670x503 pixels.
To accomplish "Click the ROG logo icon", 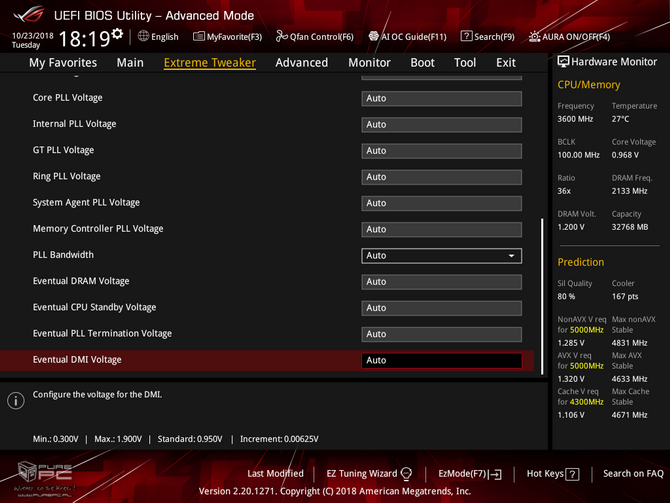I will [x=29, y=15].
